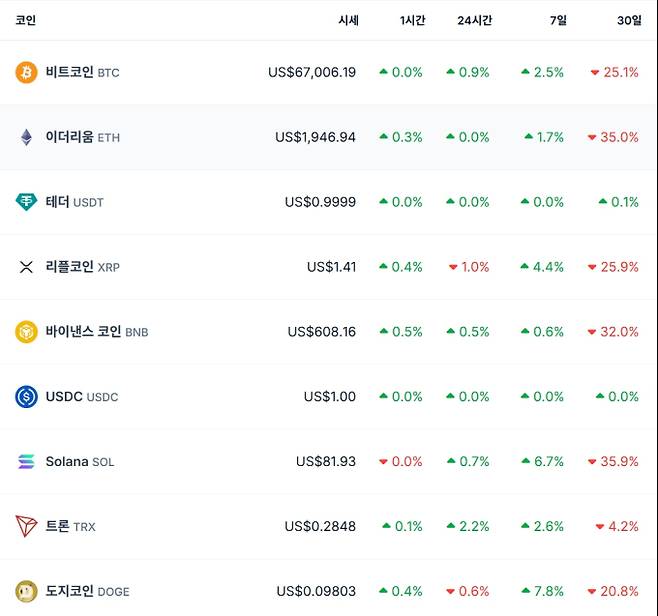Click the Ethereum ETH diamond icon
Viewport: 658px width, 616px height.
coord(26,137)
